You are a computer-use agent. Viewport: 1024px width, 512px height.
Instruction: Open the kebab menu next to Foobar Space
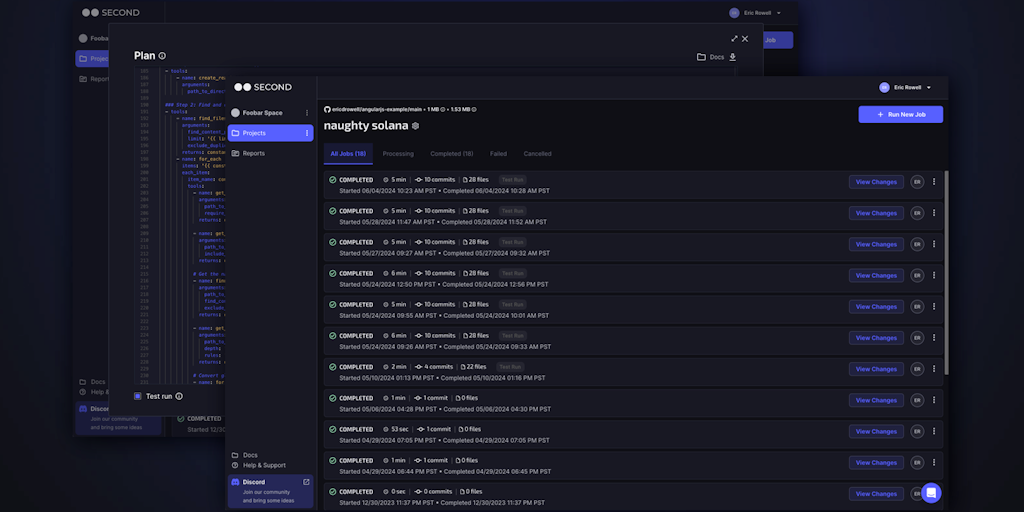pos(307,113)
